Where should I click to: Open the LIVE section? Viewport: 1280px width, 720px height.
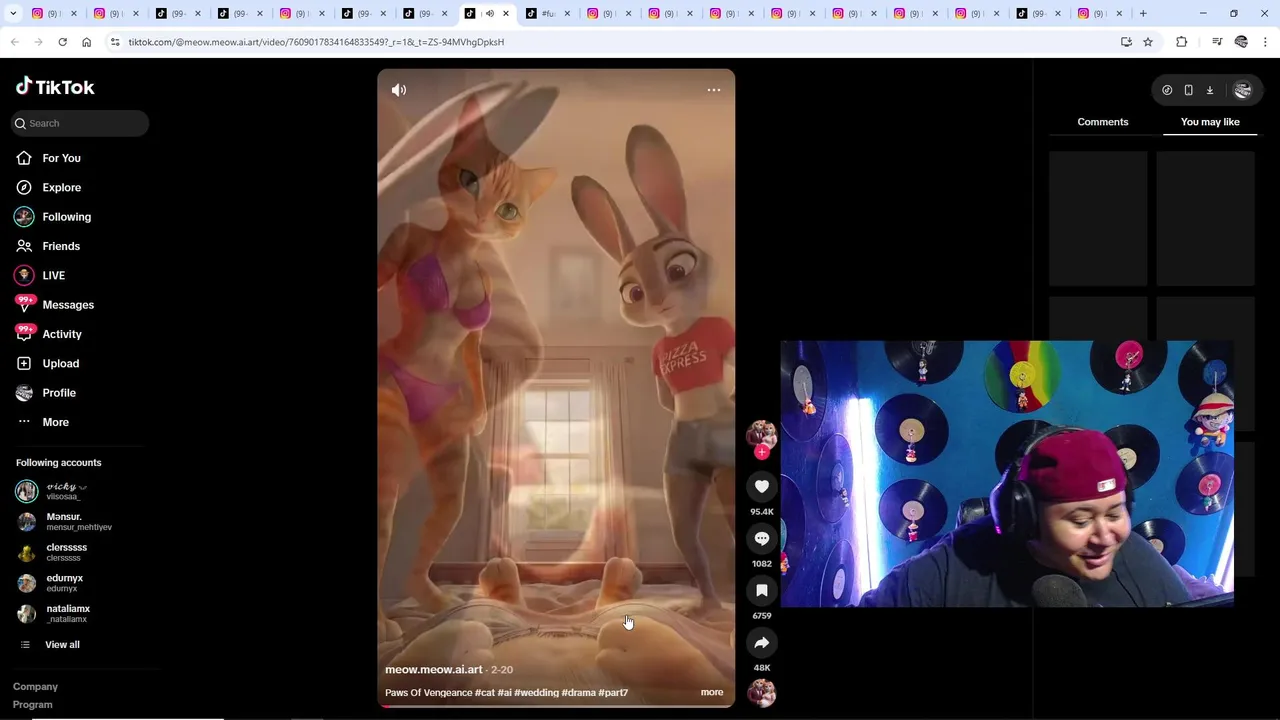tap(53, 275)
